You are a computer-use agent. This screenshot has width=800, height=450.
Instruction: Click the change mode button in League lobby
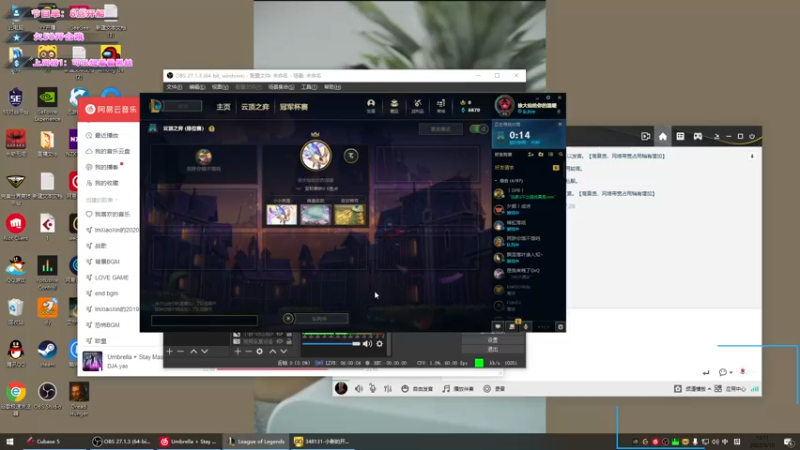[441, 129]
